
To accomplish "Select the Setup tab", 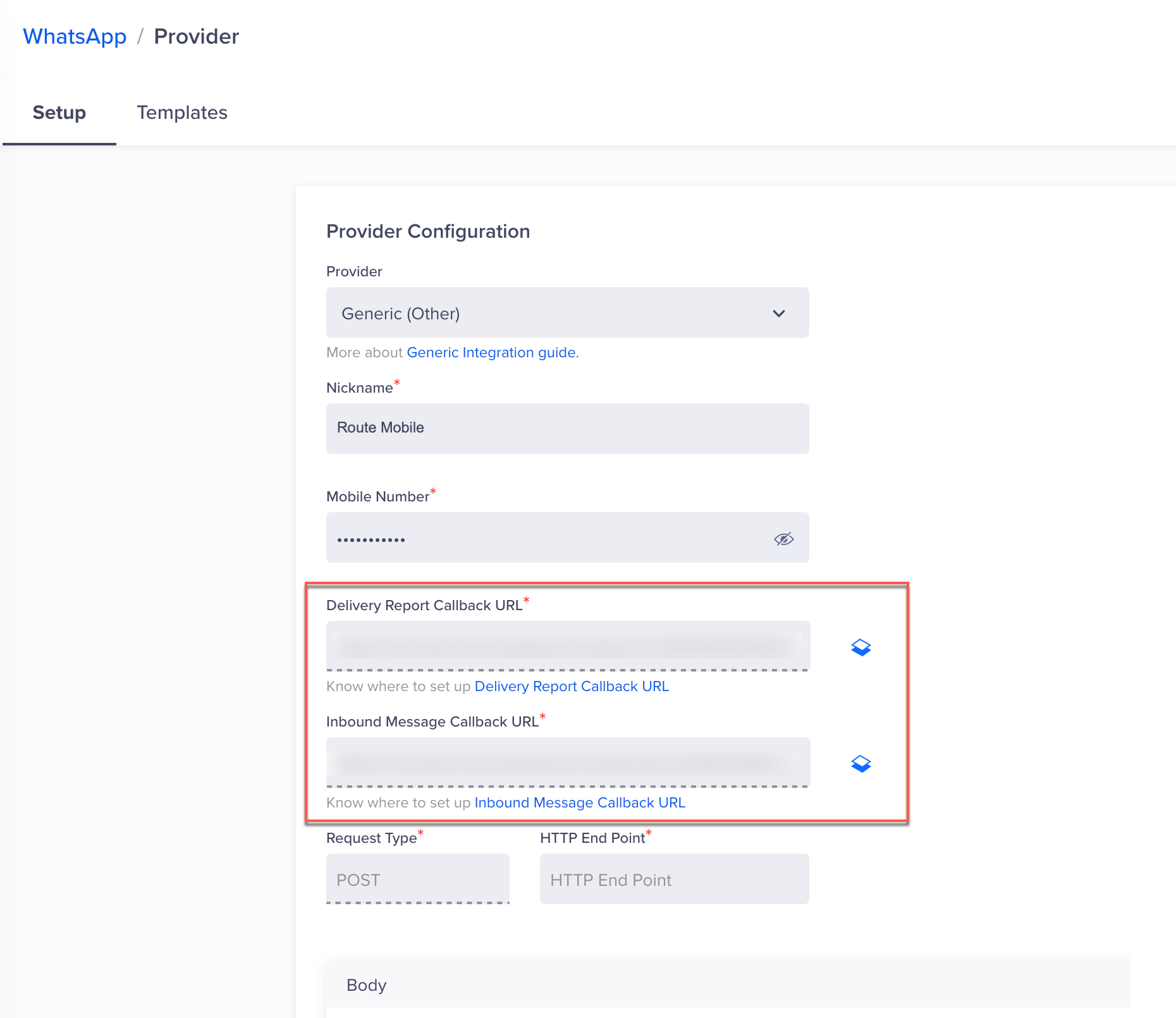I will 59,113.
